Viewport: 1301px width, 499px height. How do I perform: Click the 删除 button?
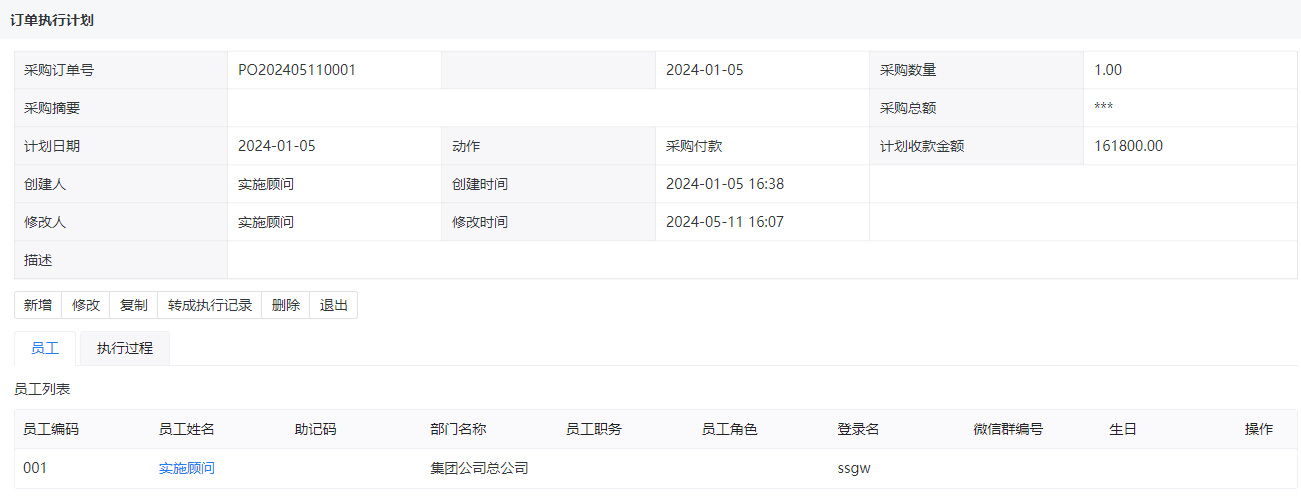(x=286, y=305)
